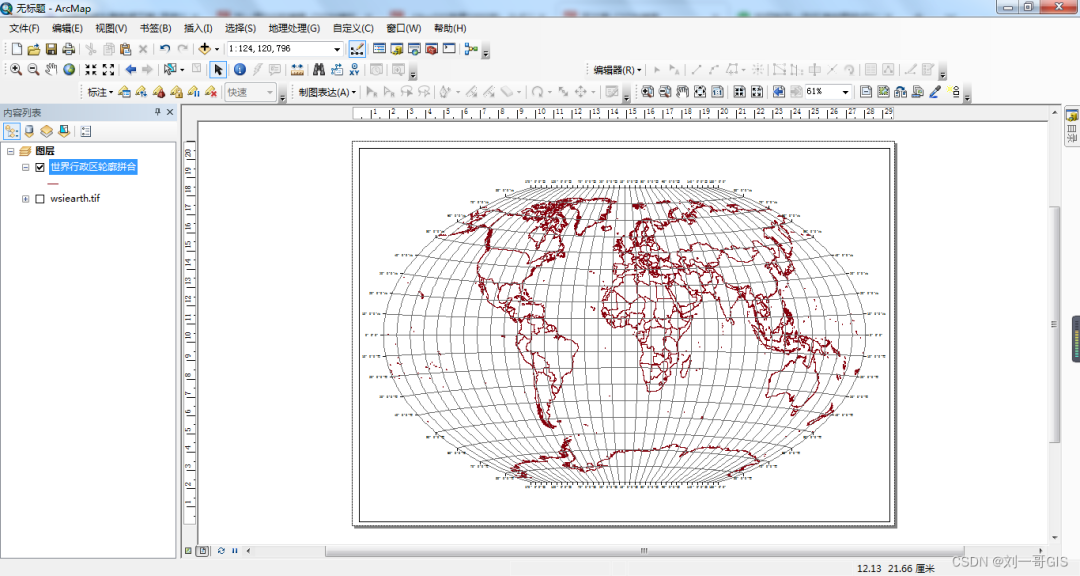Enable the wsiearth.tif layer checkbox

(x=40, y=199)
